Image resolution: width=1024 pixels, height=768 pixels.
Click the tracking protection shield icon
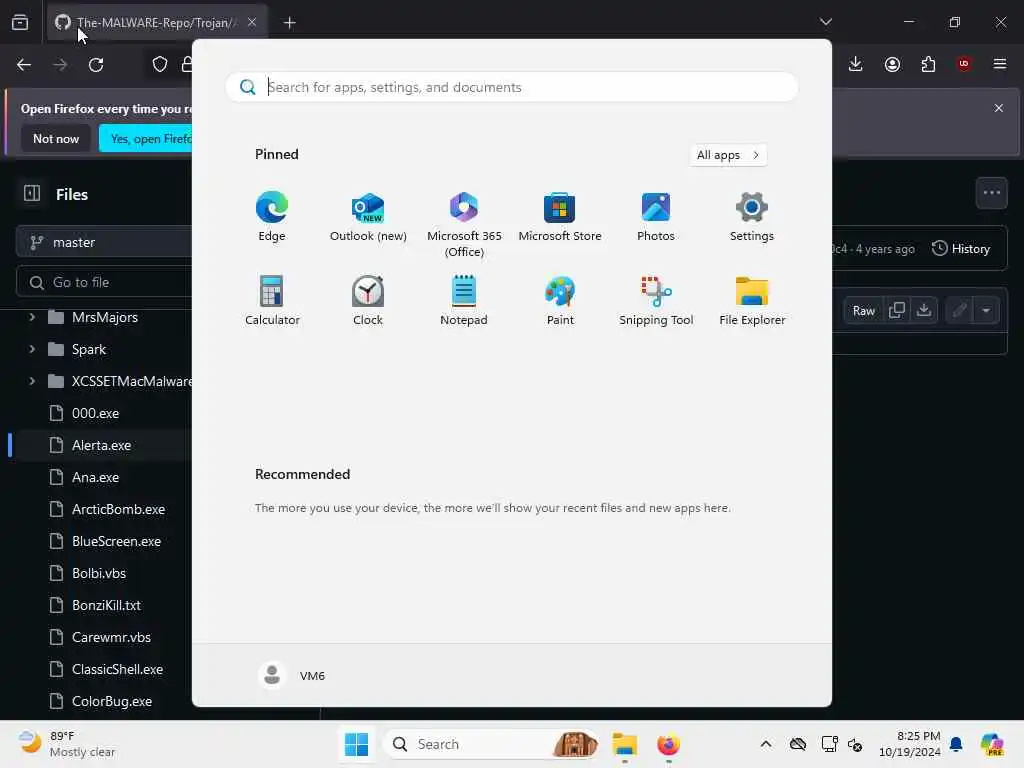(160, 64)
